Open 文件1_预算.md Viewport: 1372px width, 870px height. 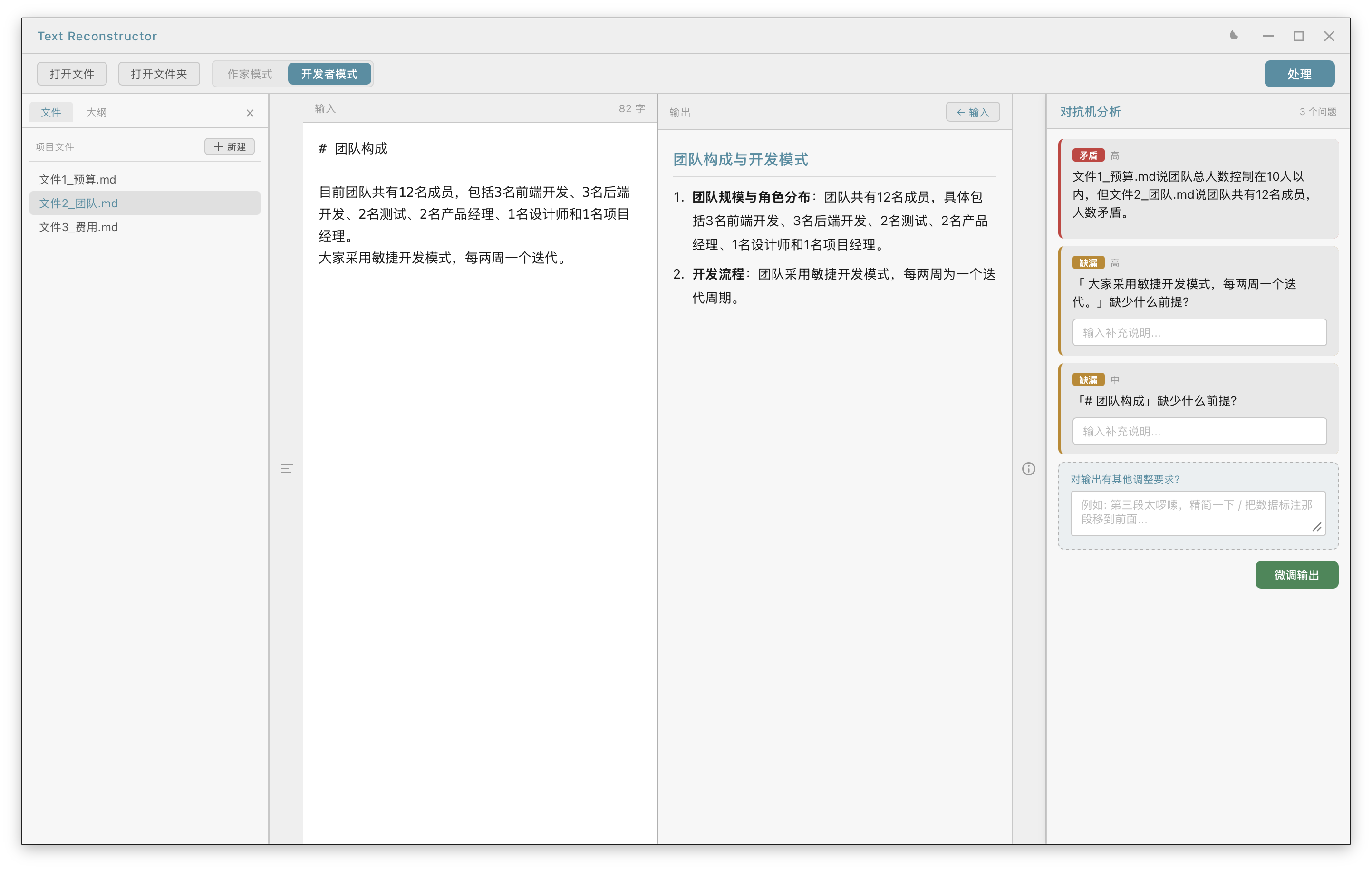coord(145,180)
